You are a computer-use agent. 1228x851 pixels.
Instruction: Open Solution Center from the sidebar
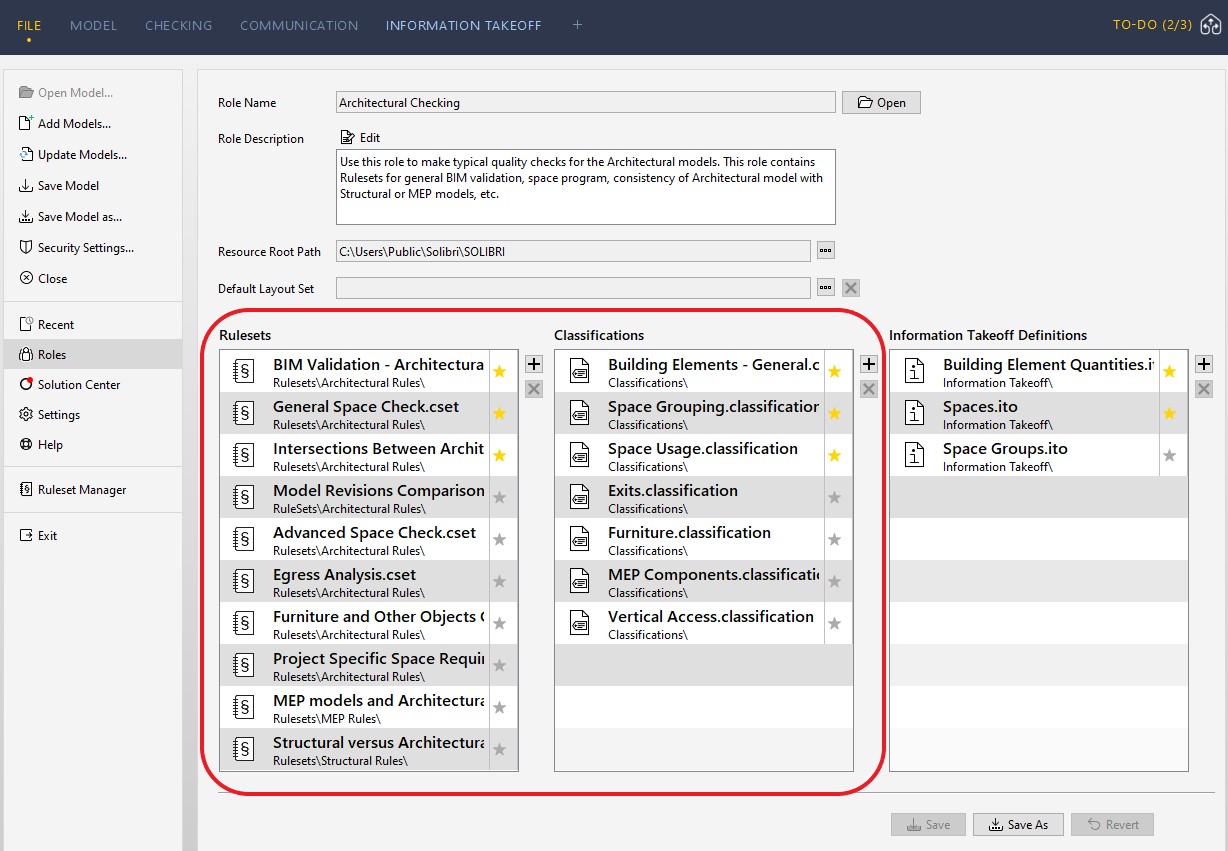tap(27, 385)
